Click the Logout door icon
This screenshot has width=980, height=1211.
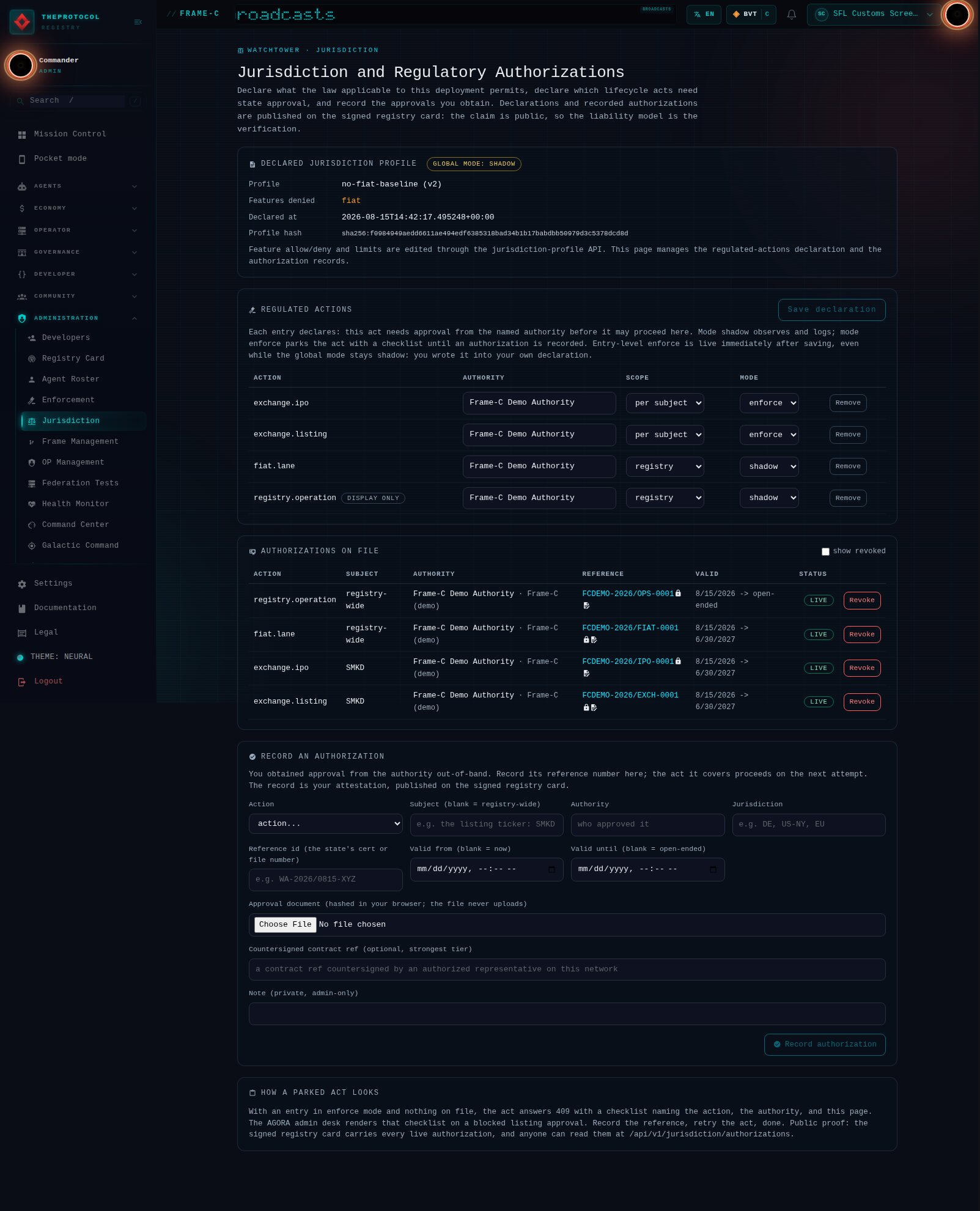click(x=22, y=682)
